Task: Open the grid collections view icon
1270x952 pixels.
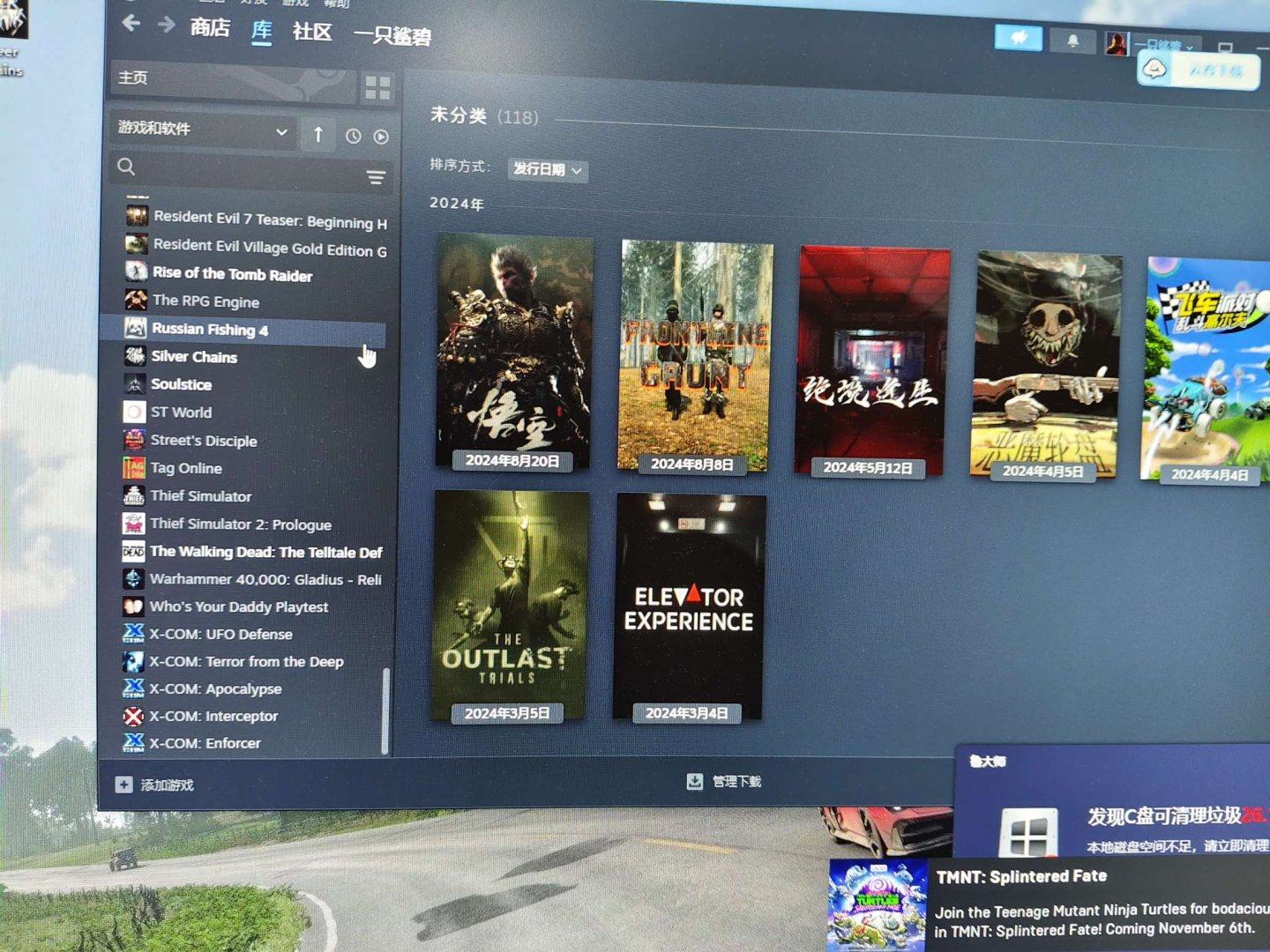Action: coord(377,86)
